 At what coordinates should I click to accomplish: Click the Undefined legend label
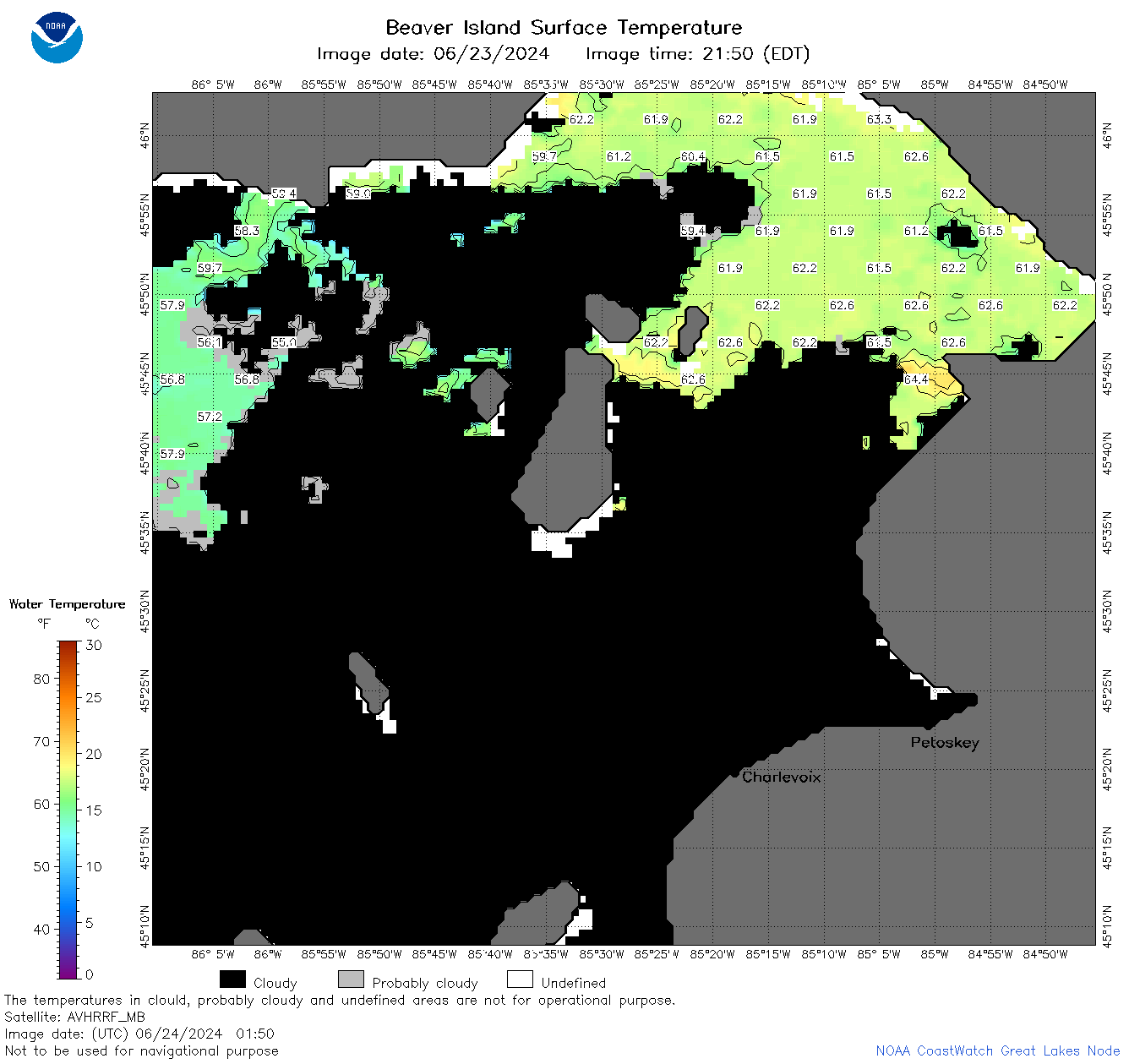point(574,983)
